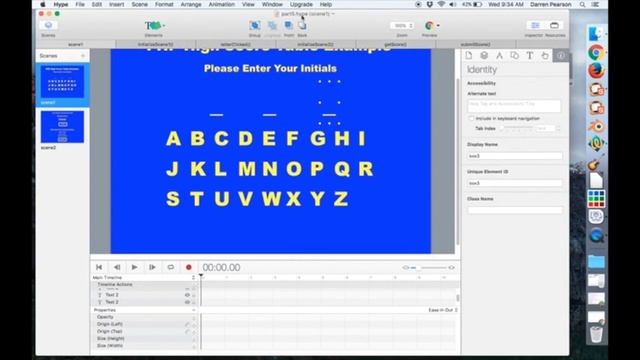Select the Timeline Actions row
This screenshot has height=360, width=640.
coord(144,284)
